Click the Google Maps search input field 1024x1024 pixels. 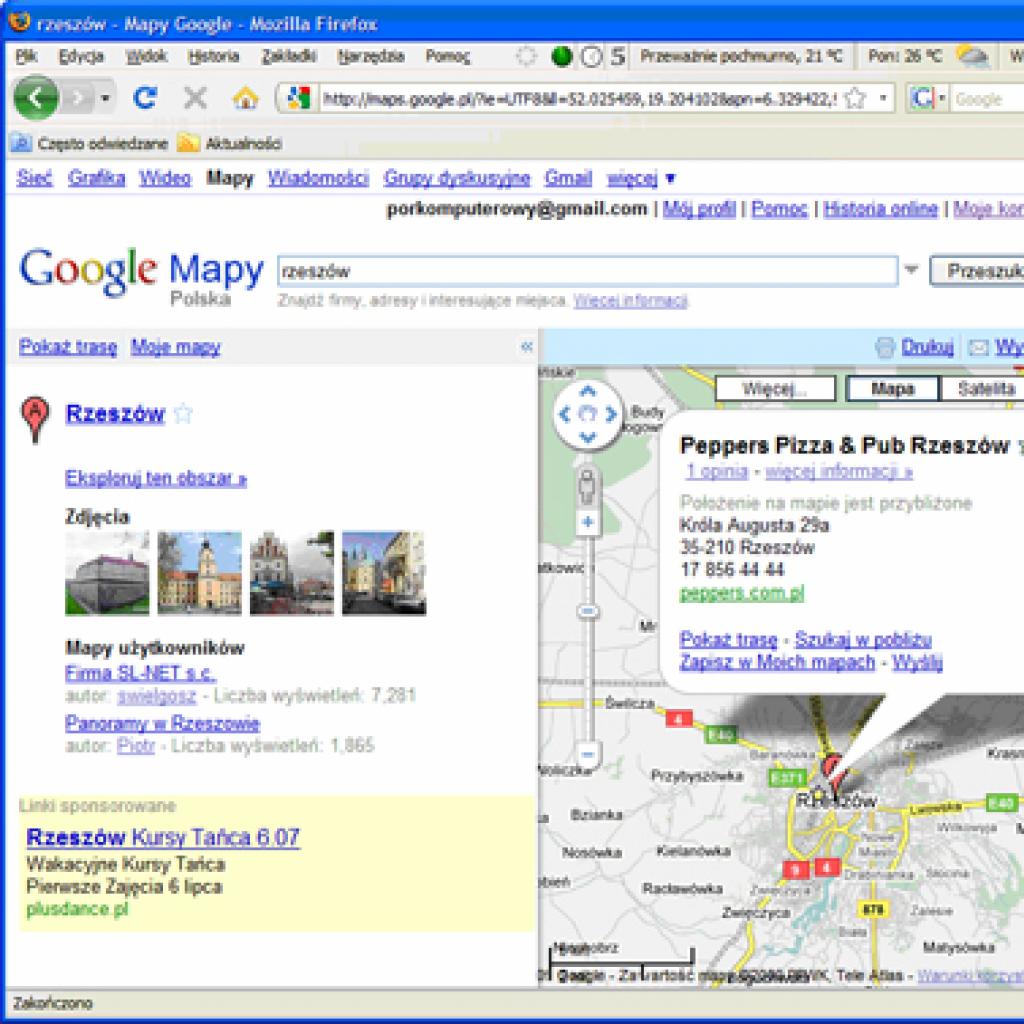(587, 270)
